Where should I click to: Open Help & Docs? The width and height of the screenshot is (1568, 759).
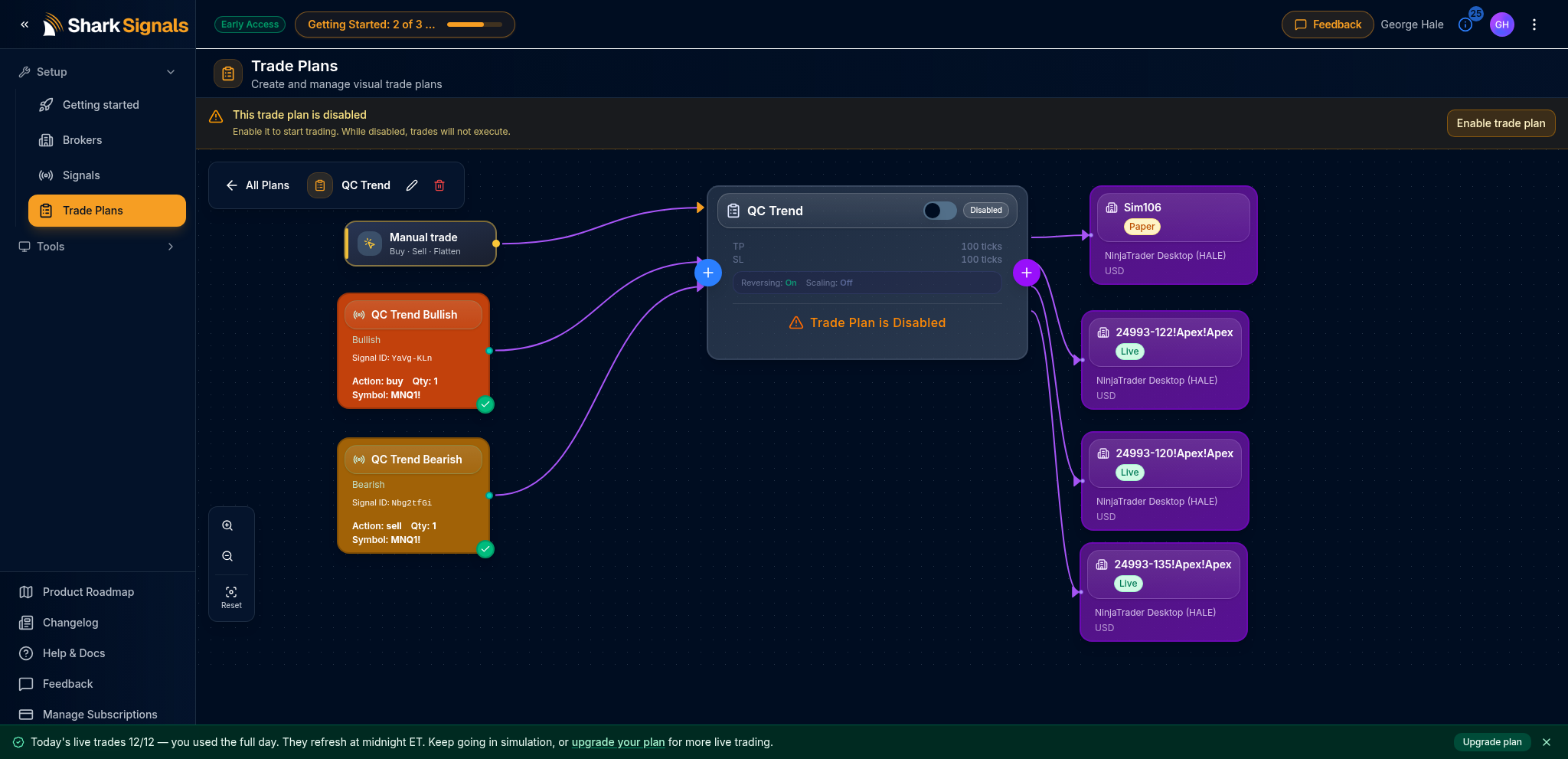coord(97,653)
